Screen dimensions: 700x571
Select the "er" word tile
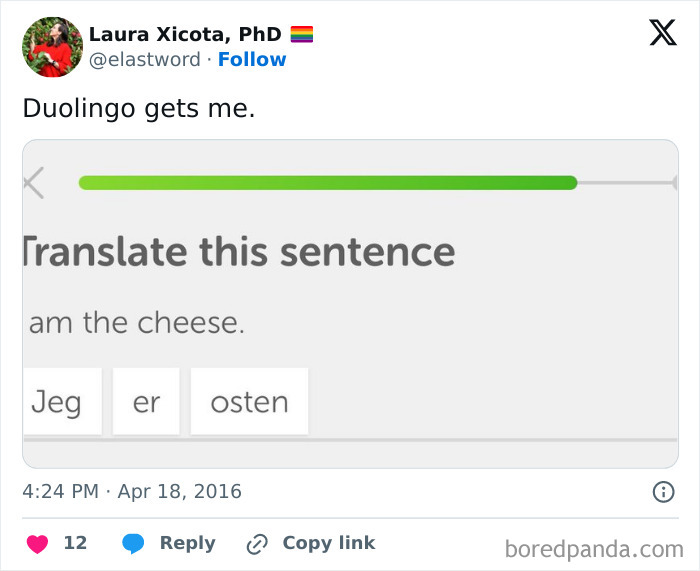click(x=146, y=402)
